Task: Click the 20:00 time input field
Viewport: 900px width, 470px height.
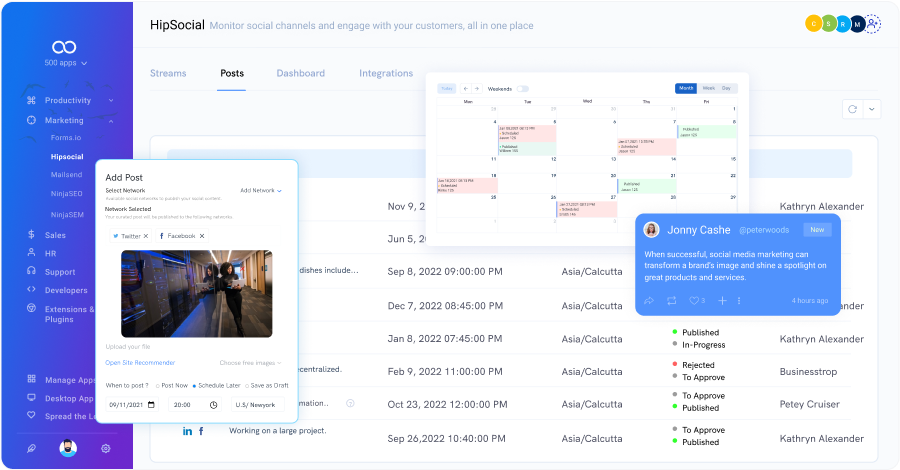Action: click(x=194, y=405)
